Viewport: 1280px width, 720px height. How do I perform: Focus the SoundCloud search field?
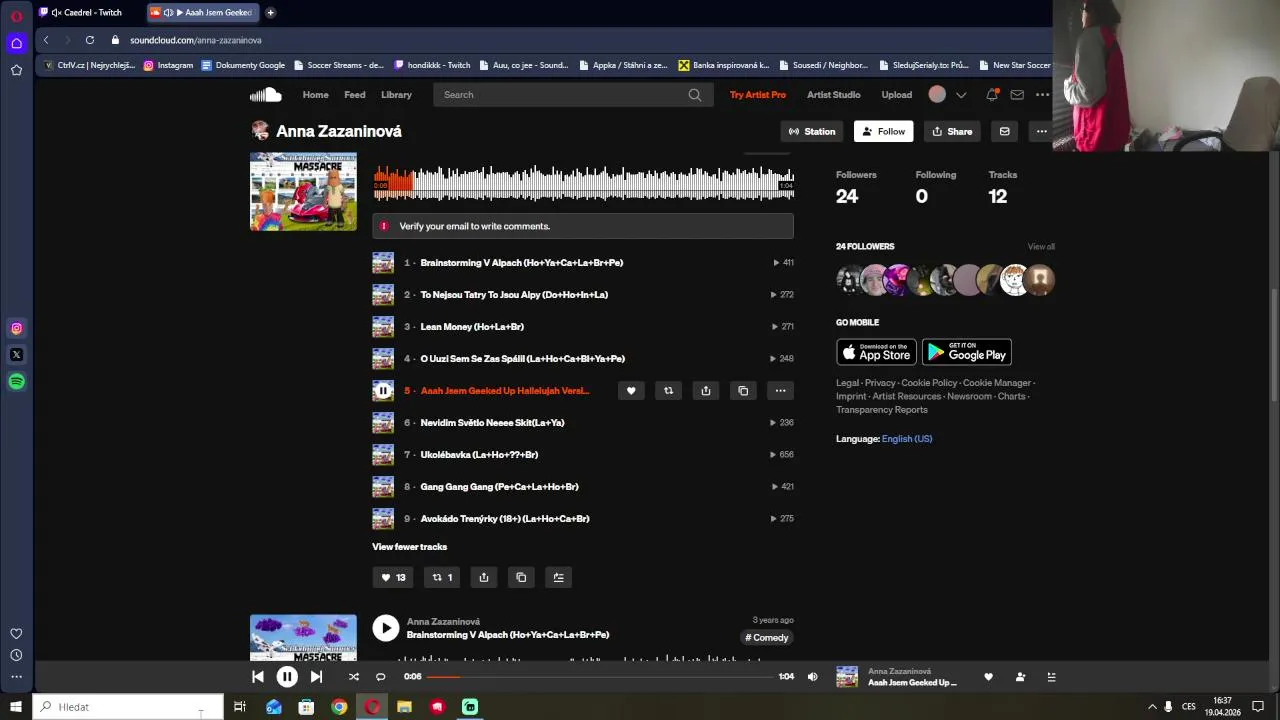tap(573, 95)
